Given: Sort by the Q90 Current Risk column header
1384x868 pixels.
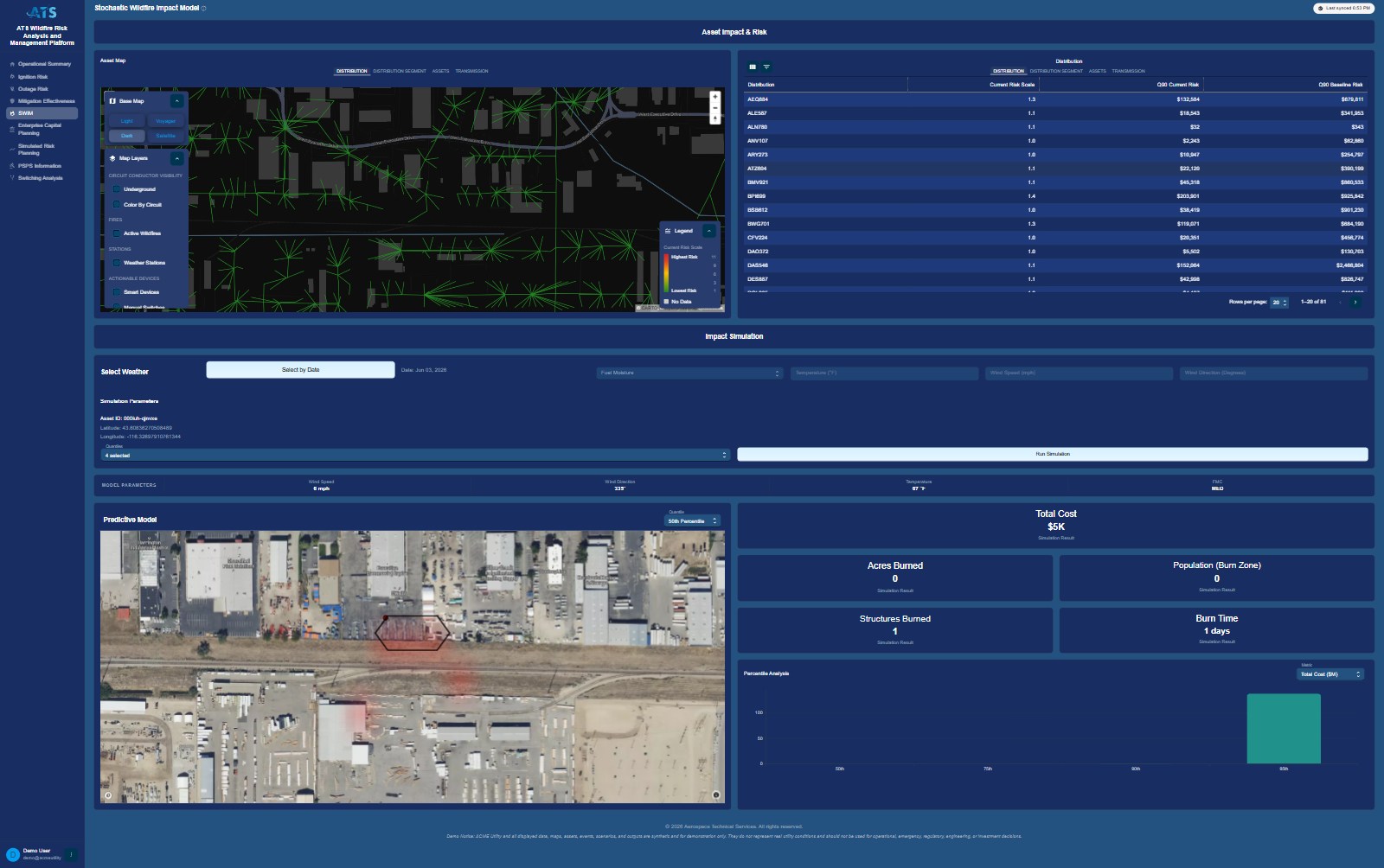Looking at the screenshot, I should (1178, 85).
